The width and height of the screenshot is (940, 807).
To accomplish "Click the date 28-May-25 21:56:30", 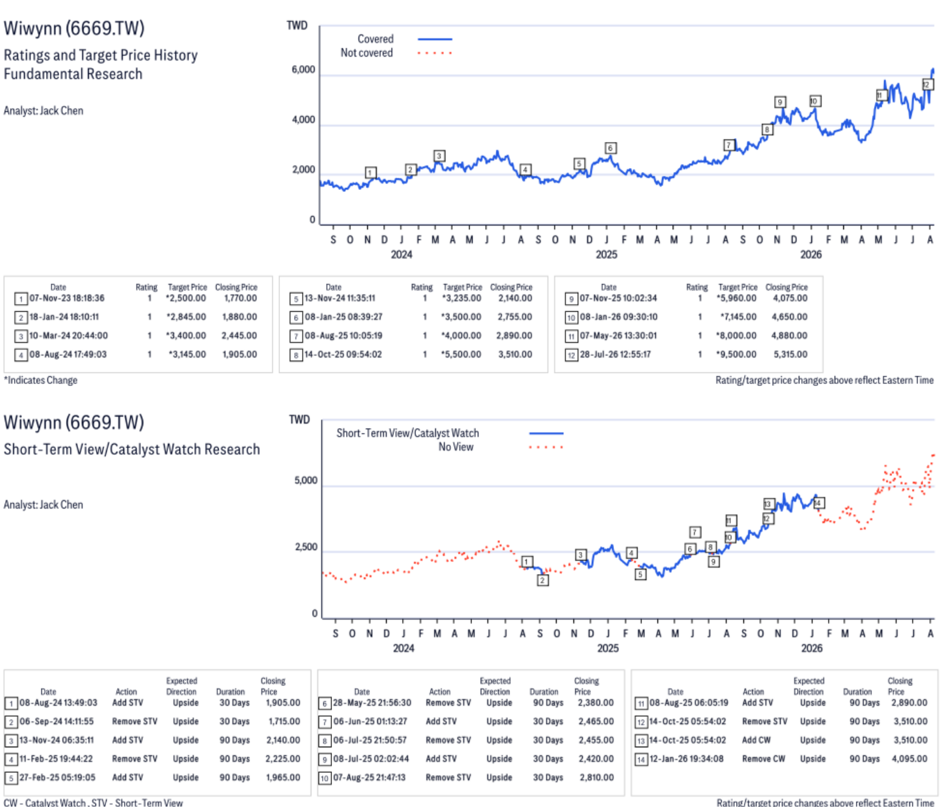I will [x=372, y=703].
